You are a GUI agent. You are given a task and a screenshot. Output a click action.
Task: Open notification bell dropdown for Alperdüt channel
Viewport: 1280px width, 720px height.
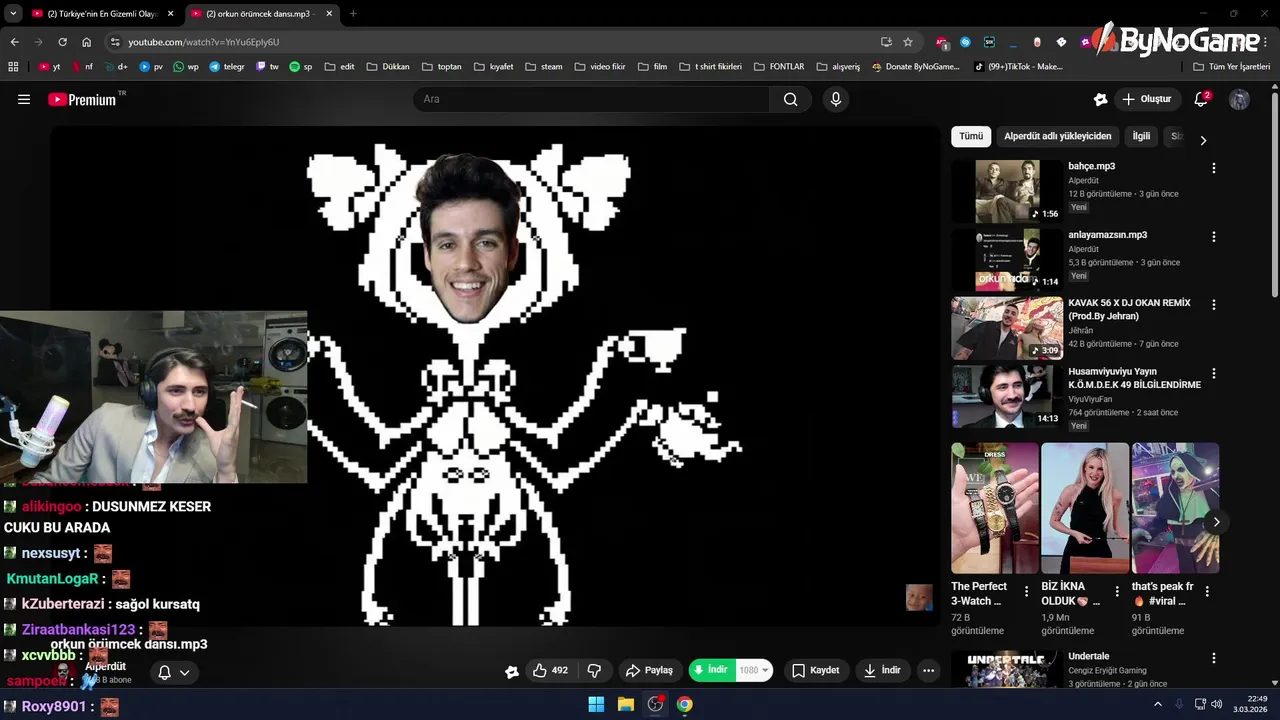(173, 673)
